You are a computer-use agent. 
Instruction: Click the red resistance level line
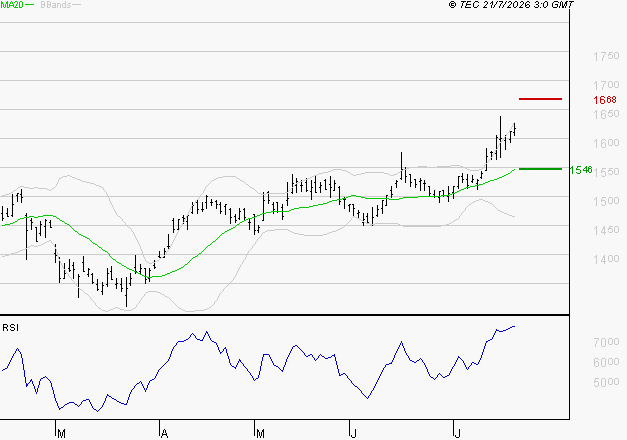click(x=540, y=99)
